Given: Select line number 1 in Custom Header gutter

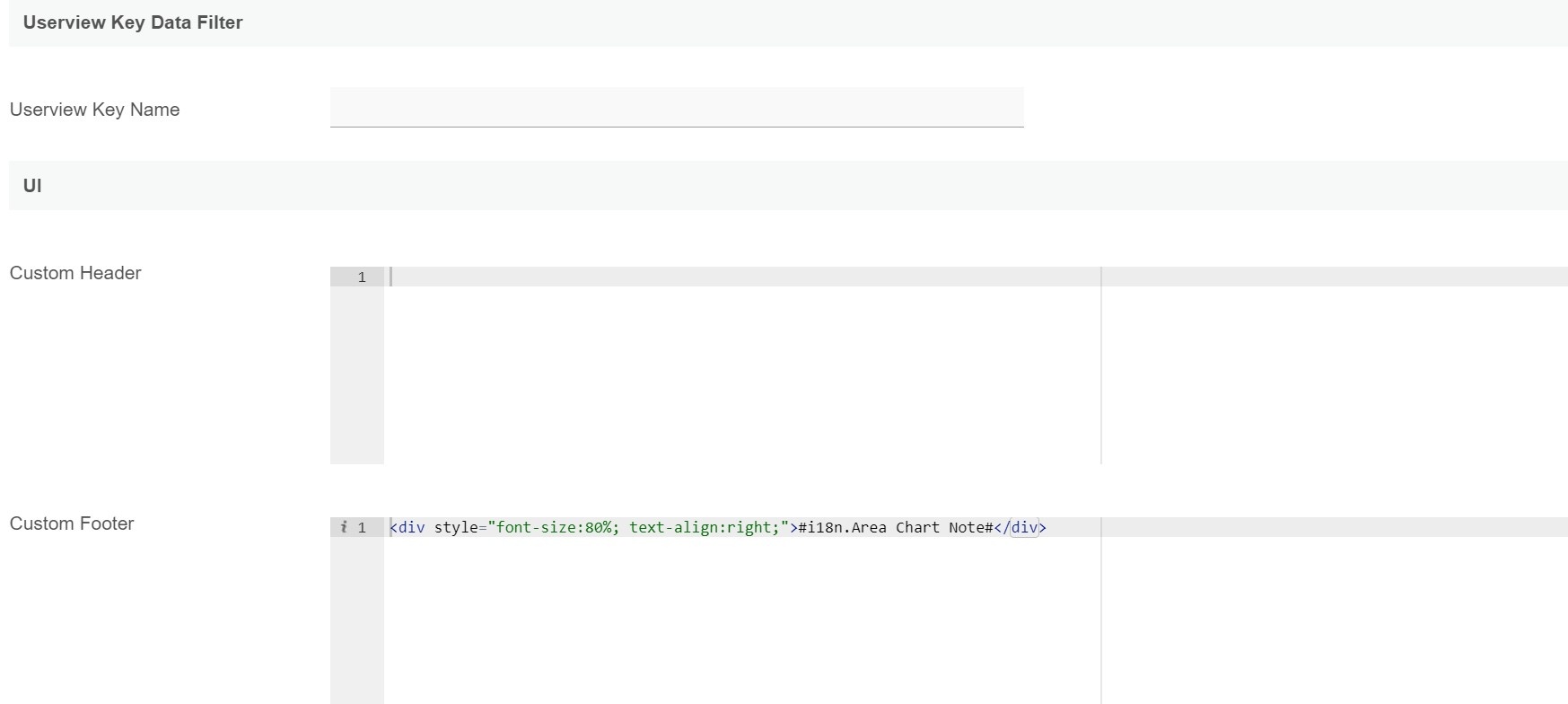Looking at the screenshot, I should pyautogui.click(x=362, y=277).
